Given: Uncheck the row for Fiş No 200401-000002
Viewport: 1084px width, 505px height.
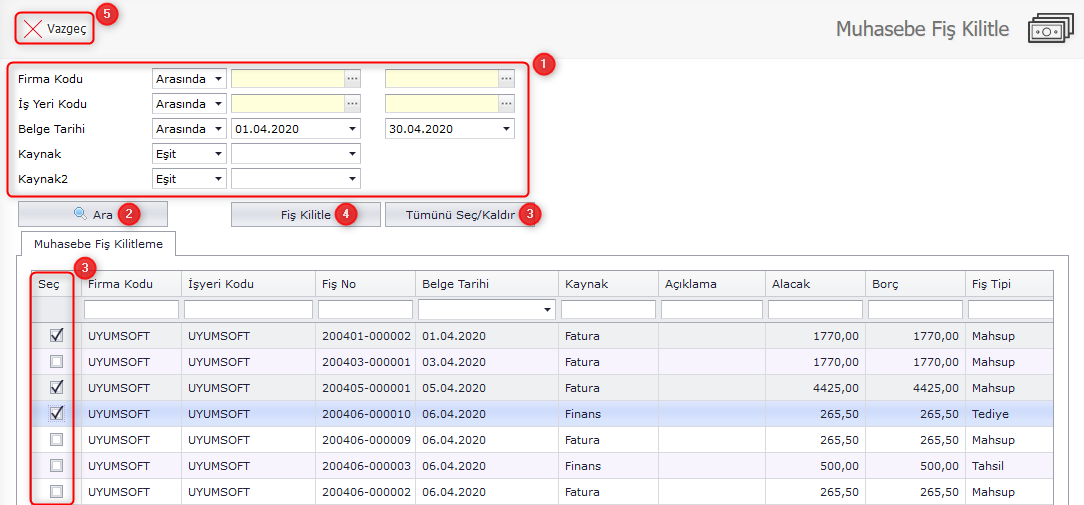Looking at the screenshot, I should tap(56, 336).
